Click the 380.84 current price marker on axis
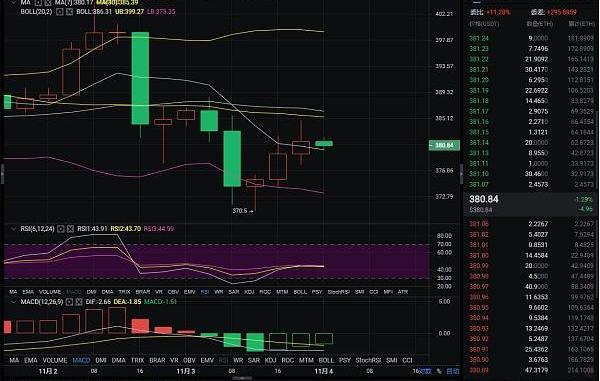Viewport: 600px width, 381px height. point(444,145)
